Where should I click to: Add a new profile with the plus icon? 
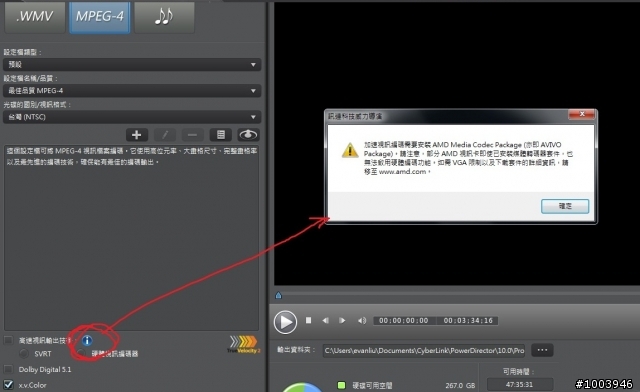tap(137, 135)
